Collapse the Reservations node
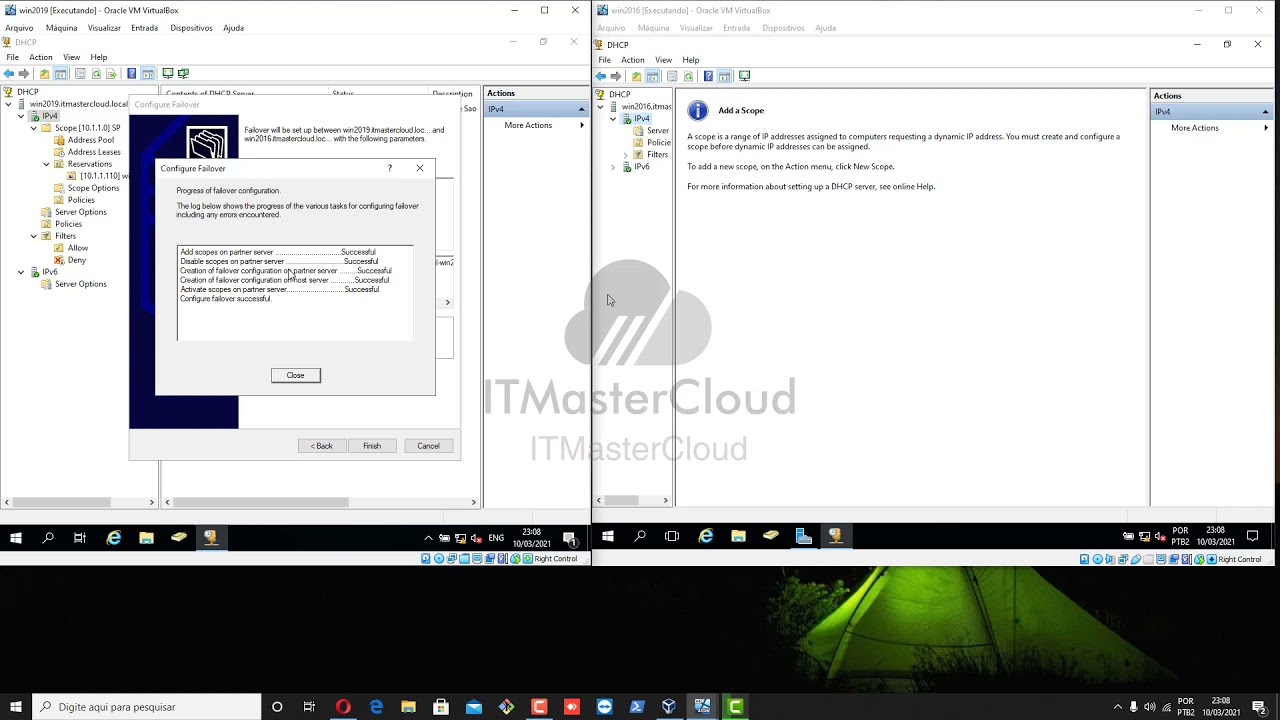 [45, 164]
